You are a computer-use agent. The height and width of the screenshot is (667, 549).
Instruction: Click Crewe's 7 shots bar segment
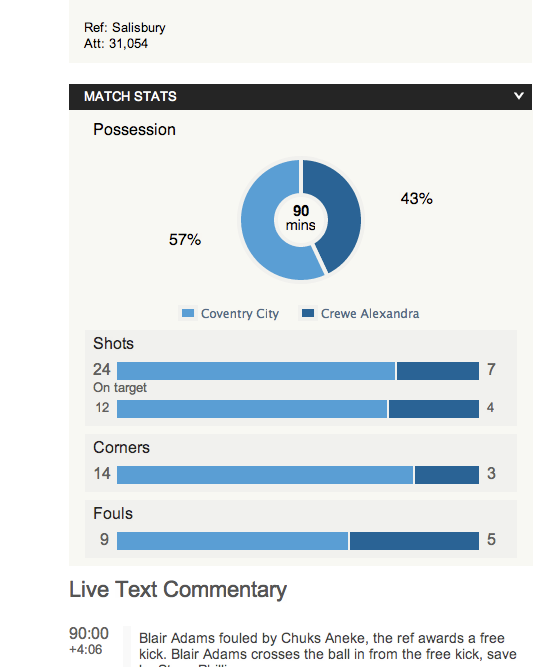pos(438,371)
